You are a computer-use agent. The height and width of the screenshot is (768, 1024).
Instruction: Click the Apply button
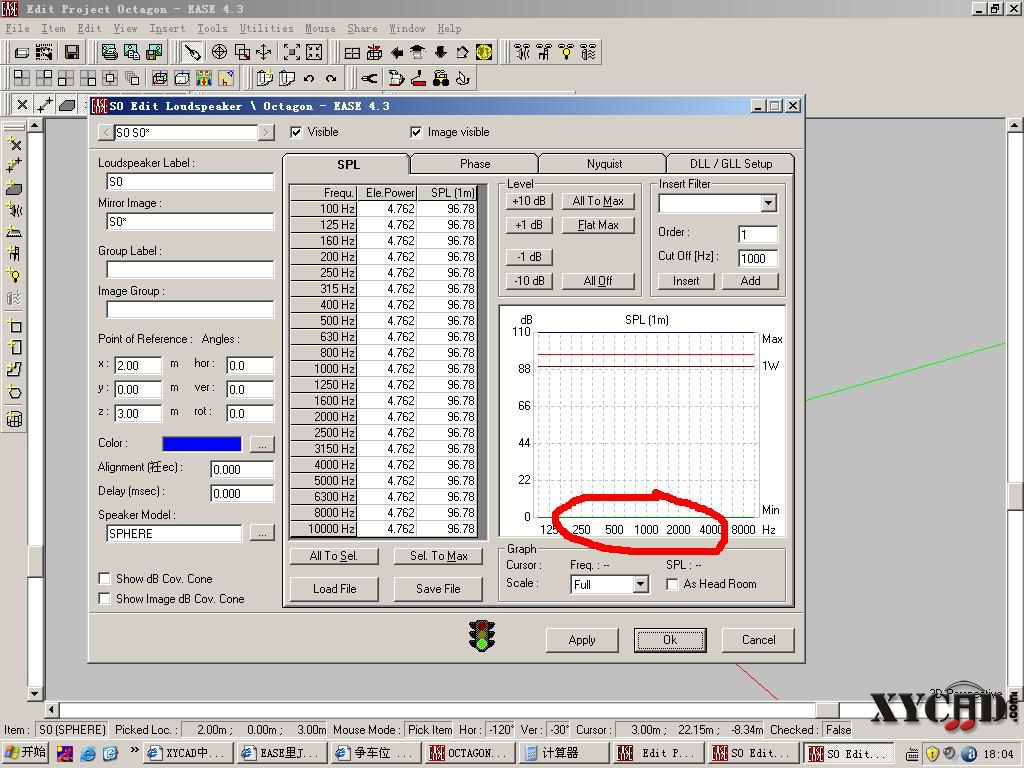tap(582, 640)
